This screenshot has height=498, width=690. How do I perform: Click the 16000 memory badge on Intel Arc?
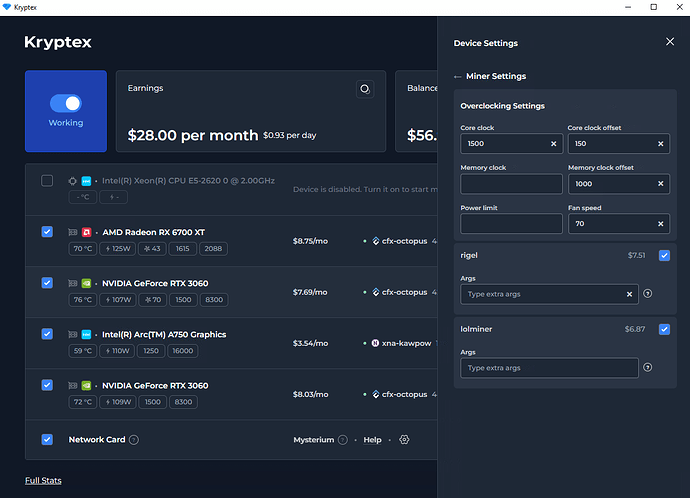(183, 351)
